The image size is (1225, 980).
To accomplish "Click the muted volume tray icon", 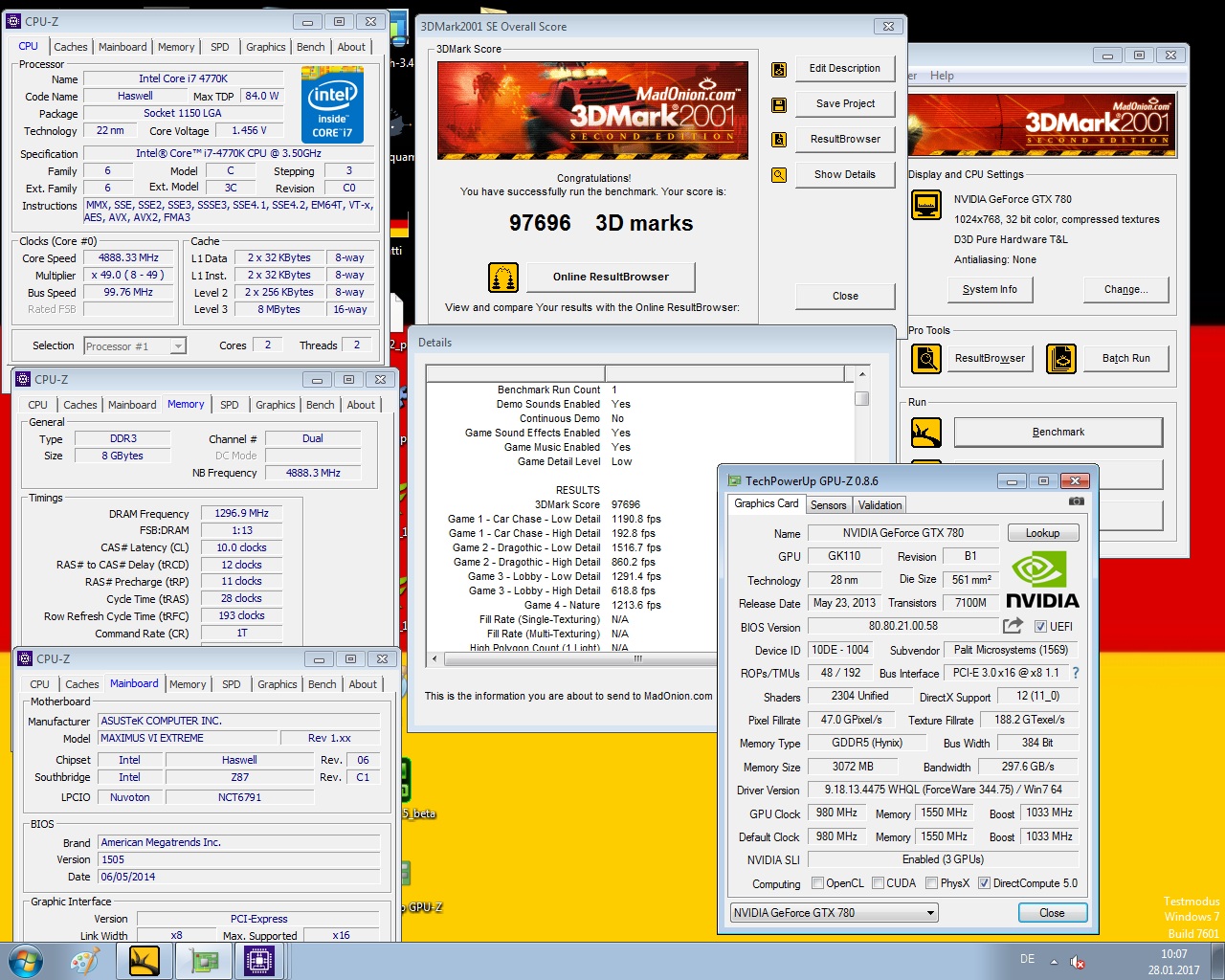I will point(1078,962).
